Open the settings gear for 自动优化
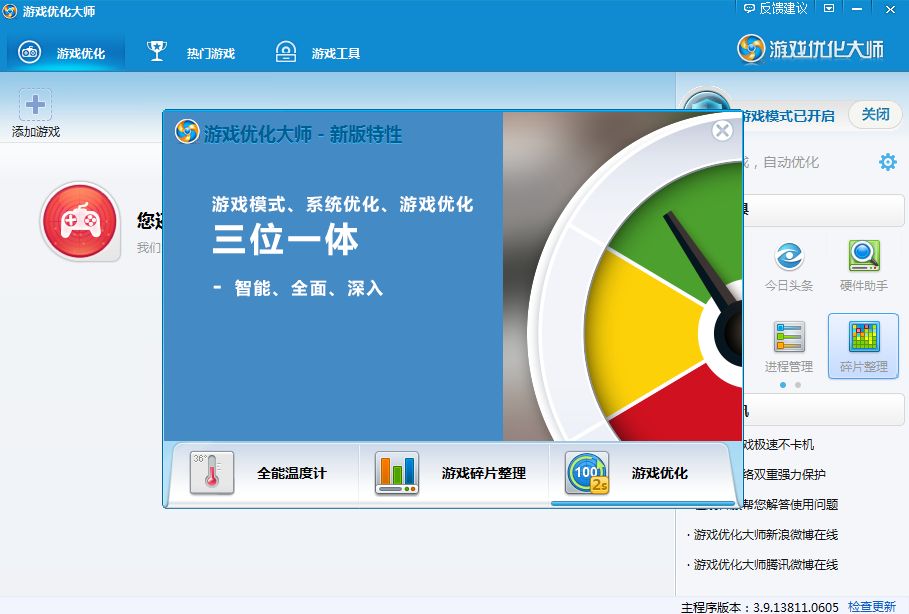 tap(886, 161)
